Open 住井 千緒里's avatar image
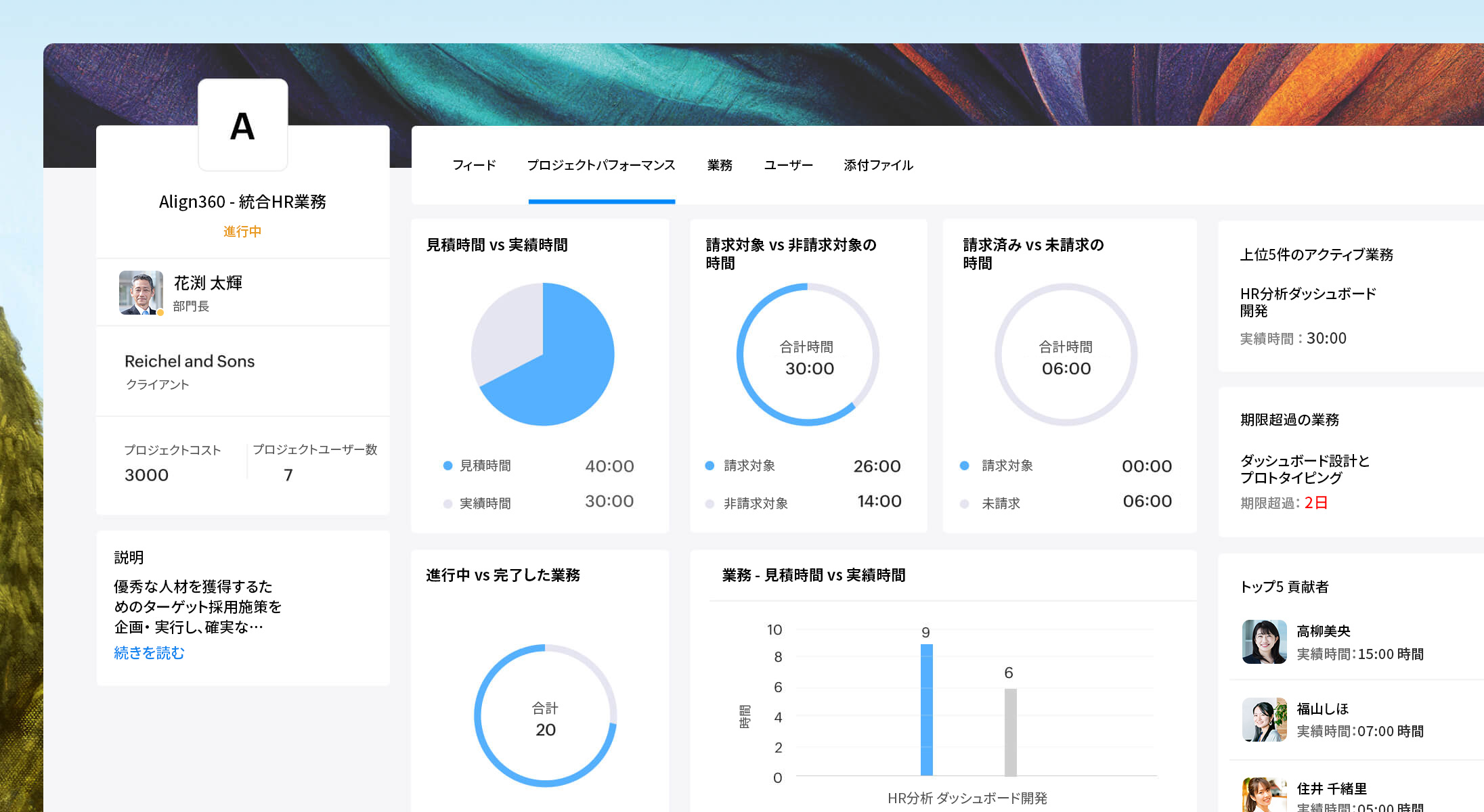The height and width of the screenshot is (812, 1484). point(1264,794)
